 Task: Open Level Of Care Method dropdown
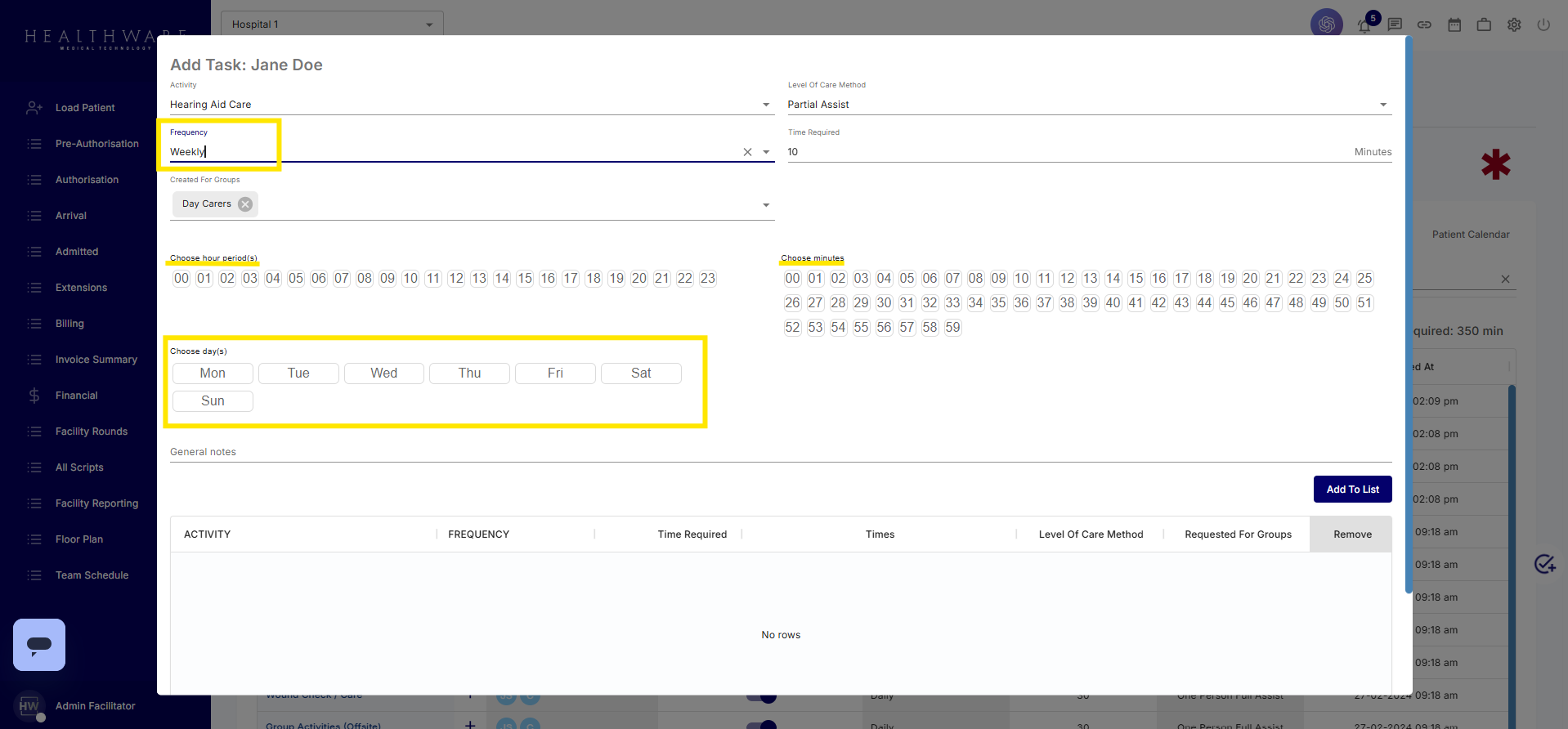[x=1383, y=105]
